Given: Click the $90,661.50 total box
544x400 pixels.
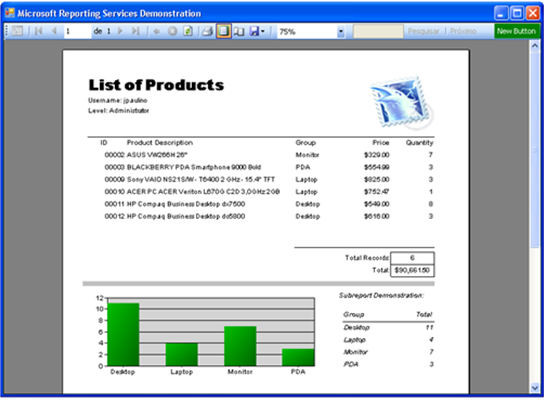Looking at the screenshot, I should (x=412, y=270).
